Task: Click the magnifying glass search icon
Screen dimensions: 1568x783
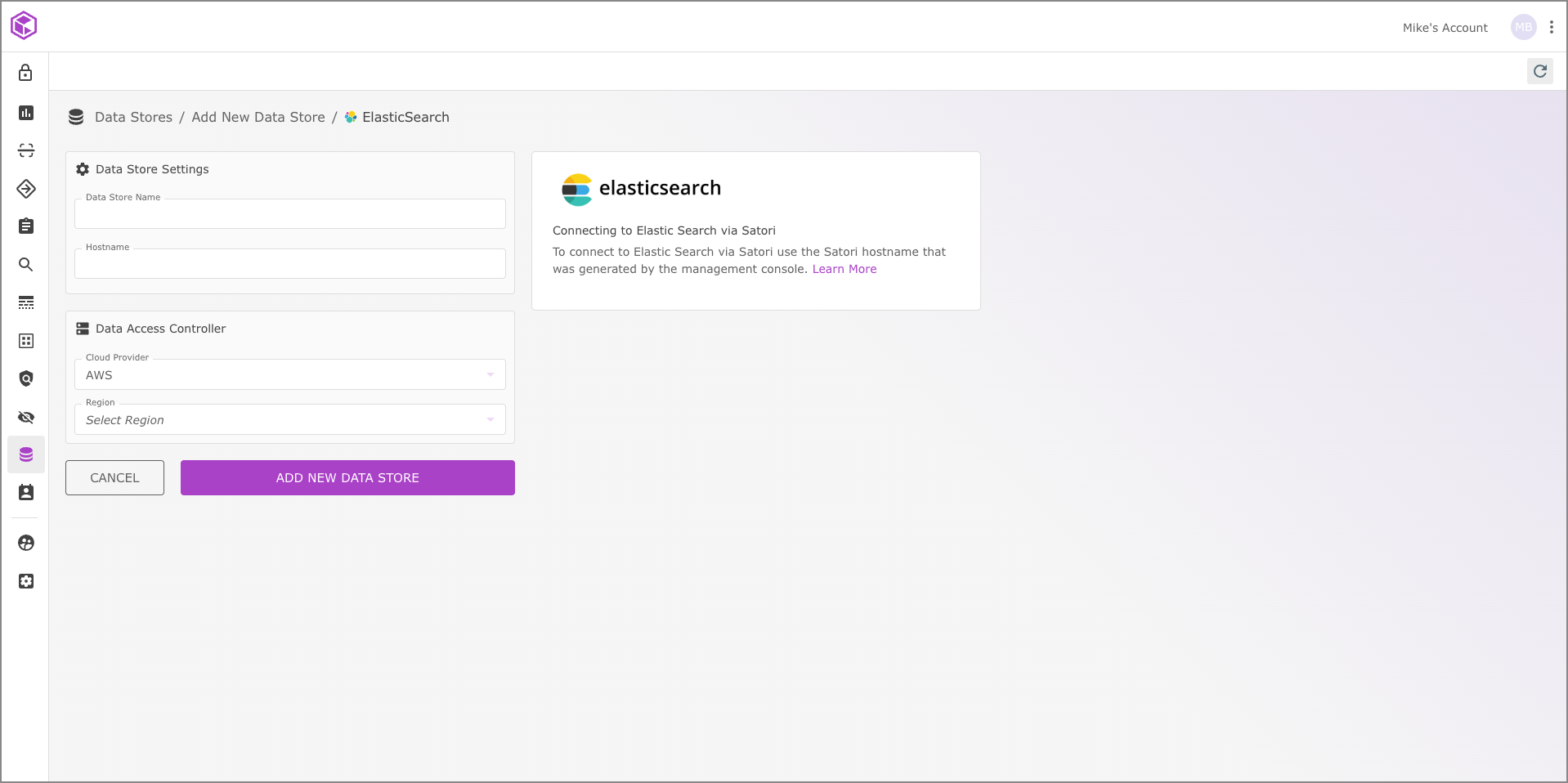Action: [x=26, y=265]
